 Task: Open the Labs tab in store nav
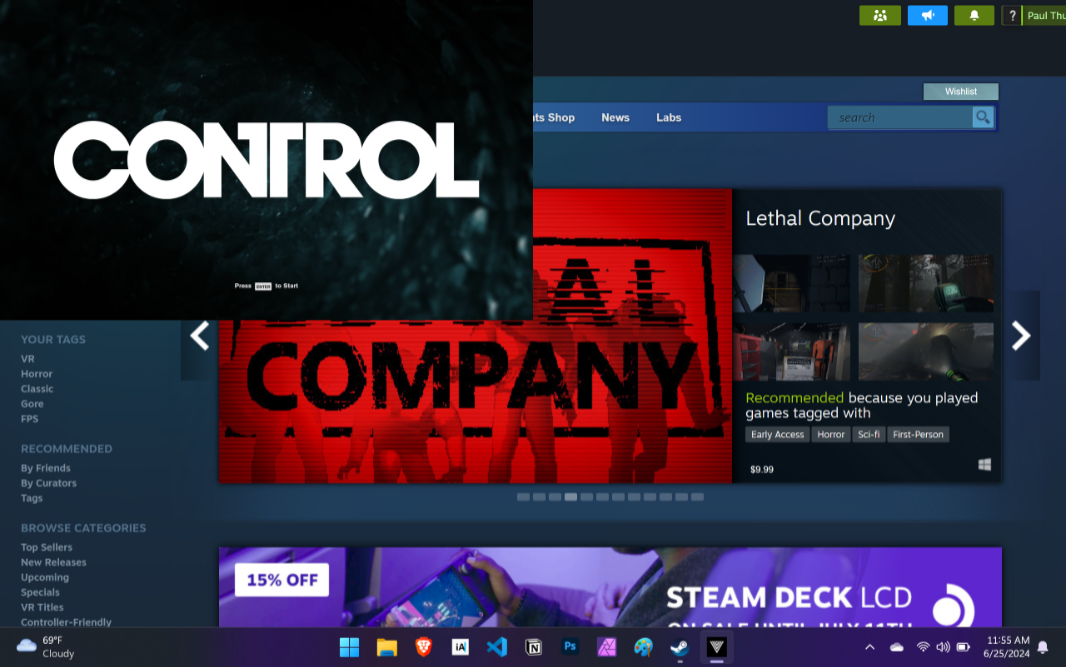(x=669, y=118)
